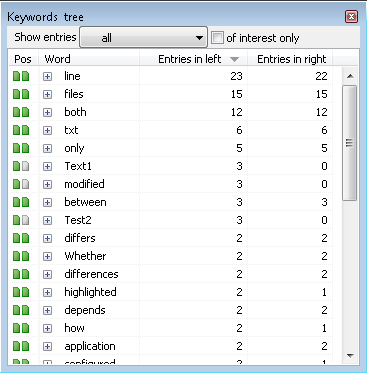Expand the 'application' keyword node
The height and width of the screenshot is (373, 367).
[48, 346]
